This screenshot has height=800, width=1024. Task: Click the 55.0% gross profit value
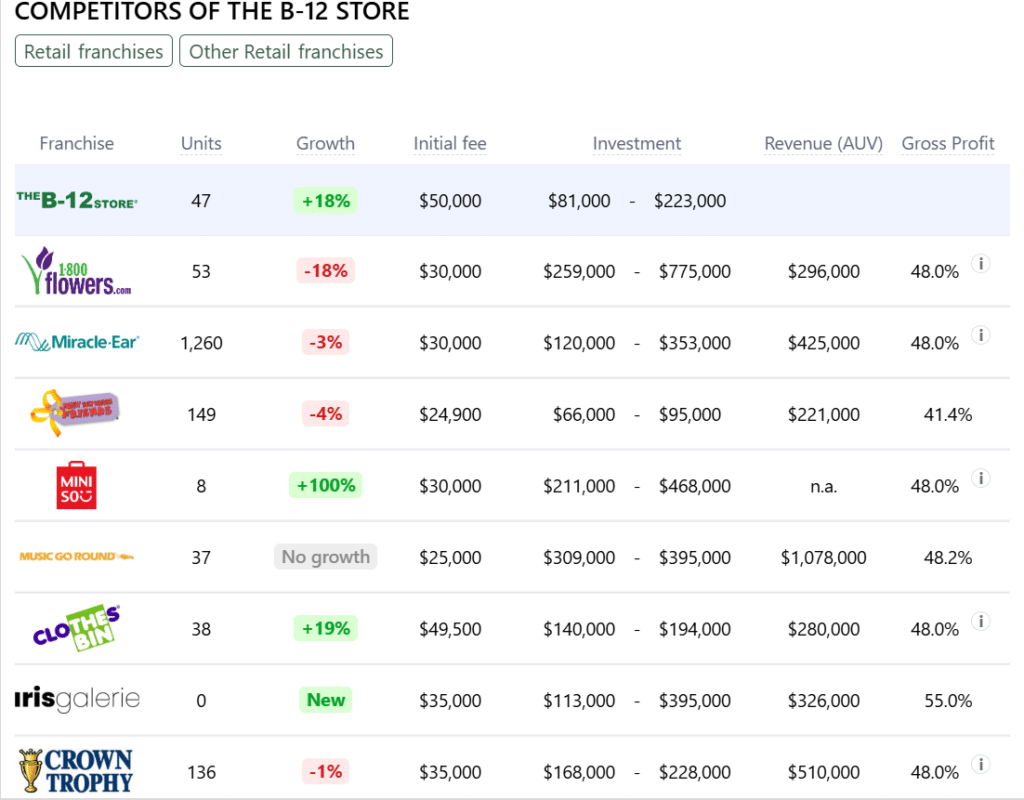click(948, 701)
